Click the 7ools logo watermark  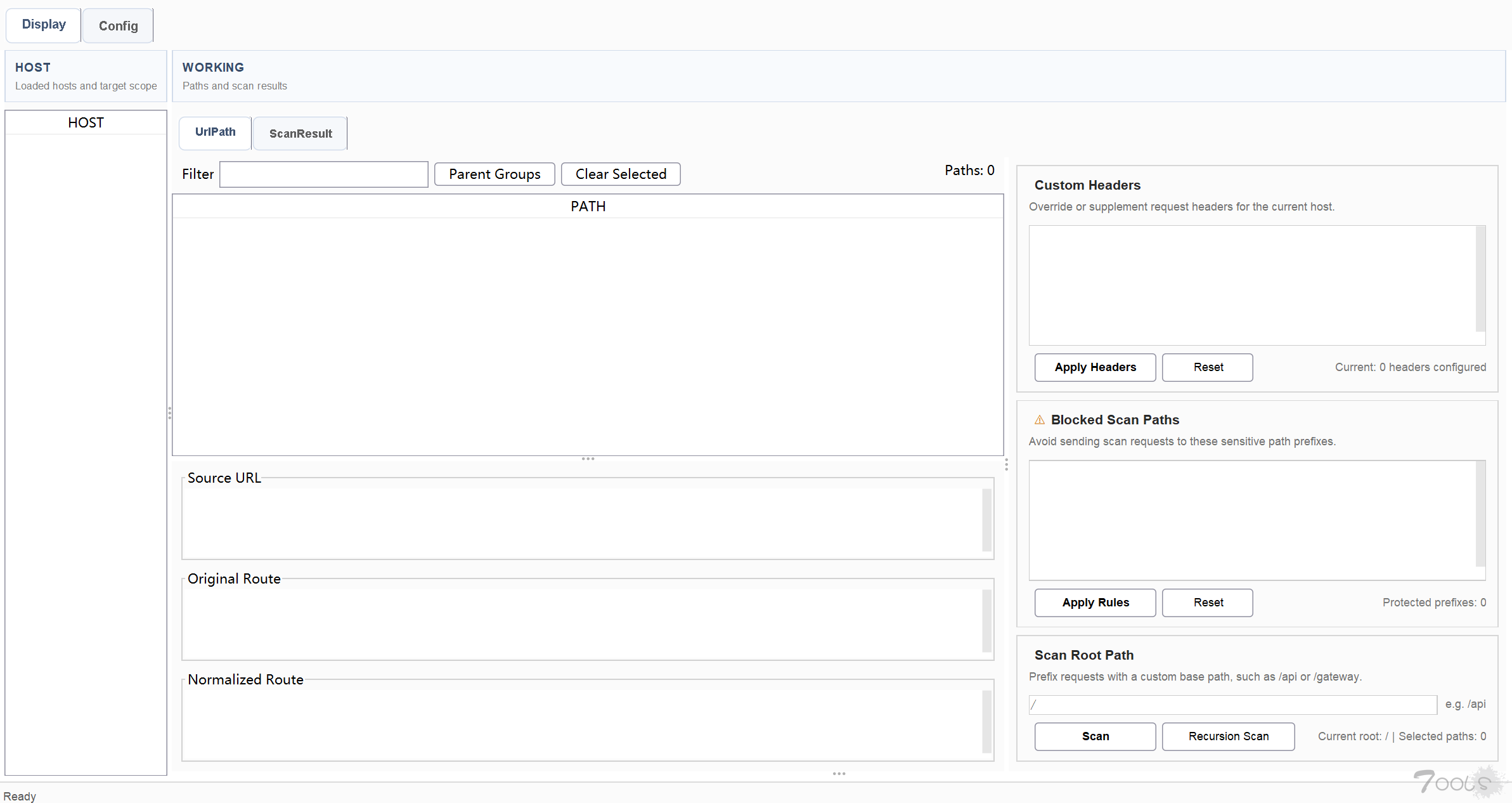(1458, 781)
